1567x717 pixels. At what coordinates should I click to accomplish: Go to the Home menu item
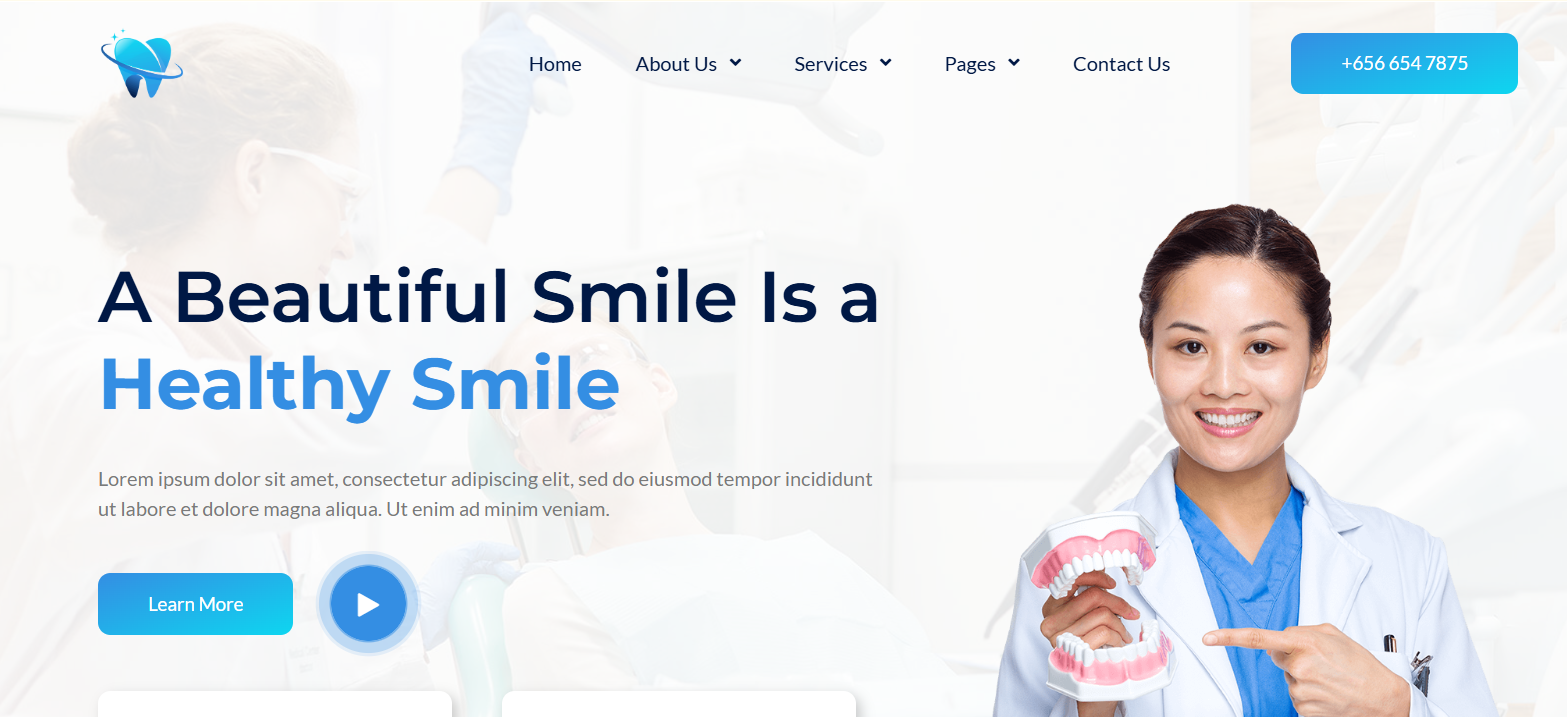[x=555, y=64]
